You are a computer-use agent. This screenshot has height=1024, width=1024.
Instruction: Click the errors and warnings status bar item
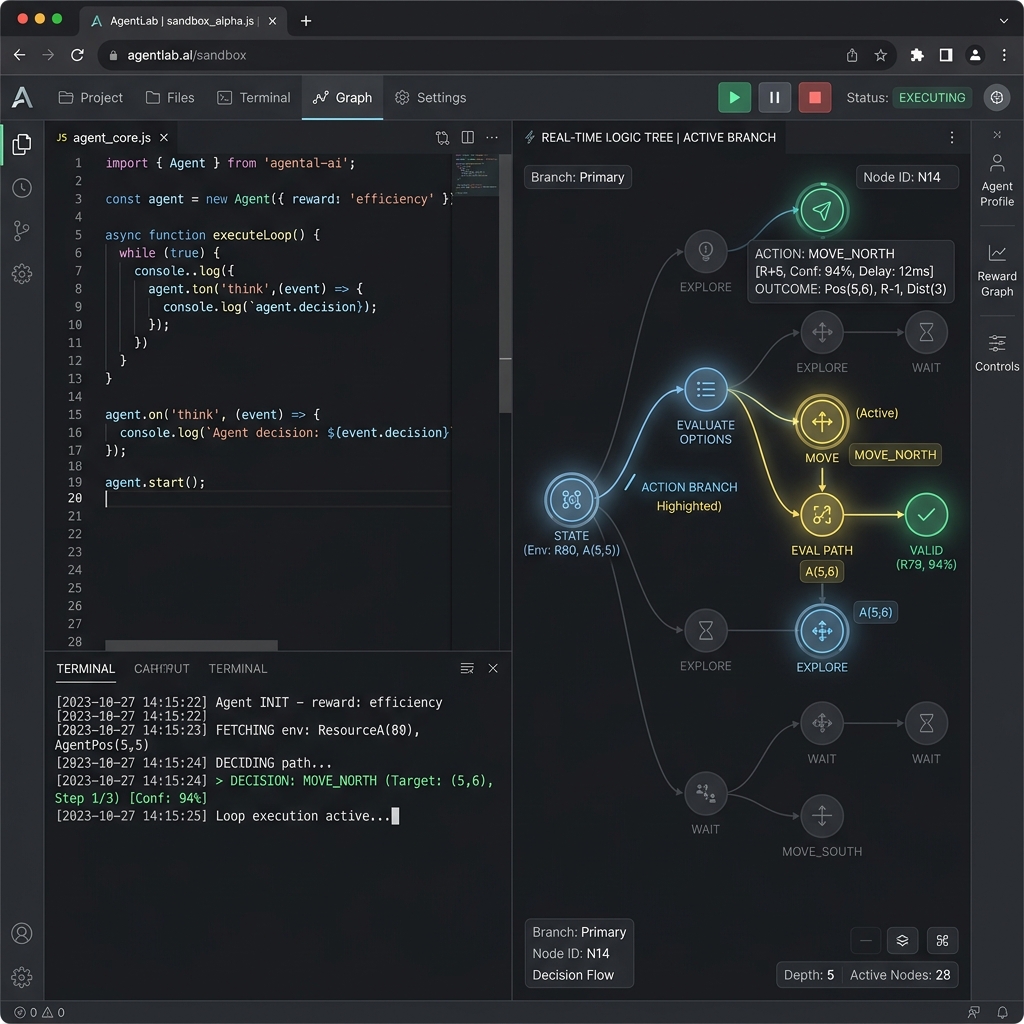(x=39, y=1012)
